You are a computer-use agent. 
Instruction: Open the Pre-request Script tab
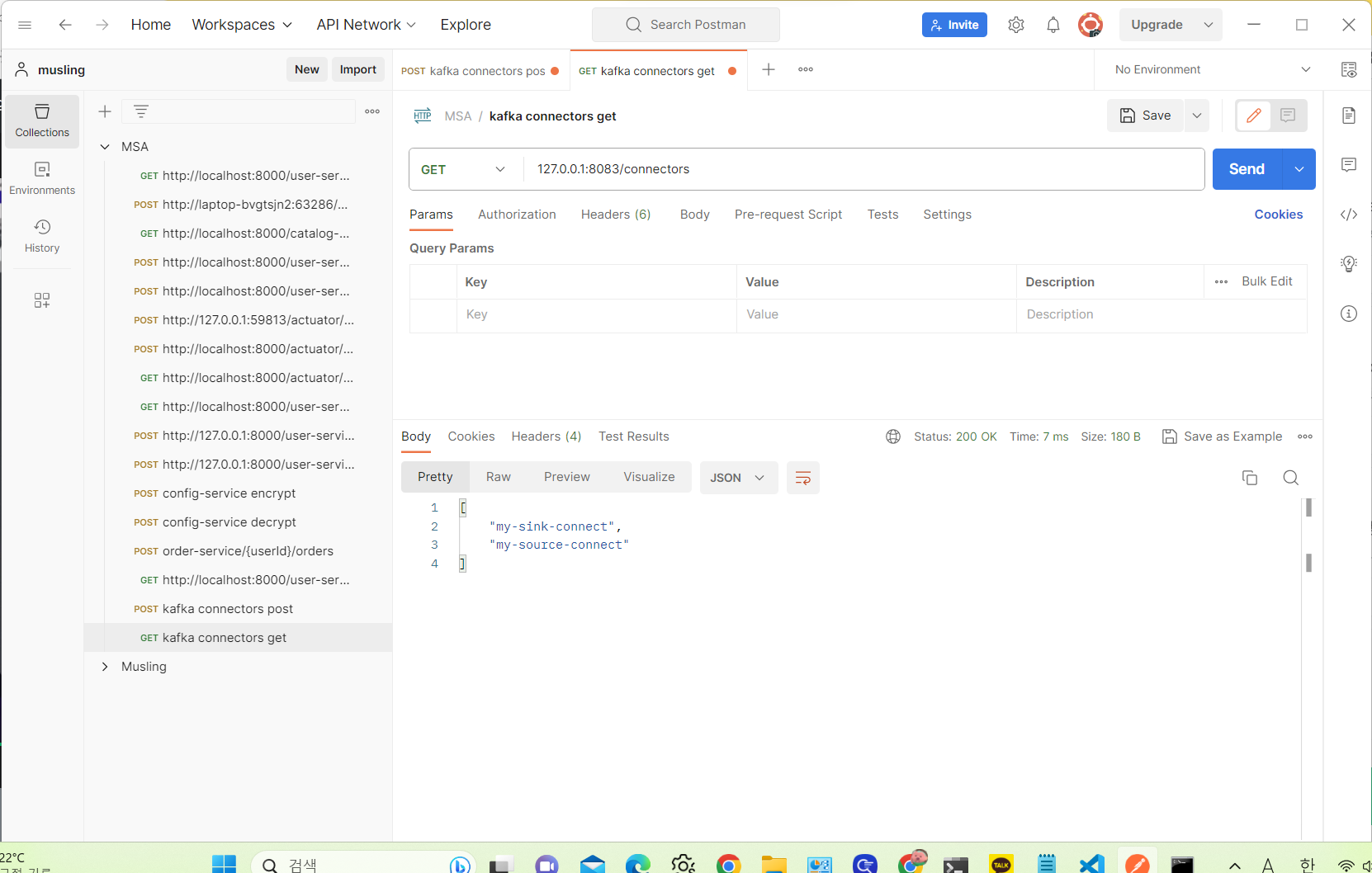(788, 215)
